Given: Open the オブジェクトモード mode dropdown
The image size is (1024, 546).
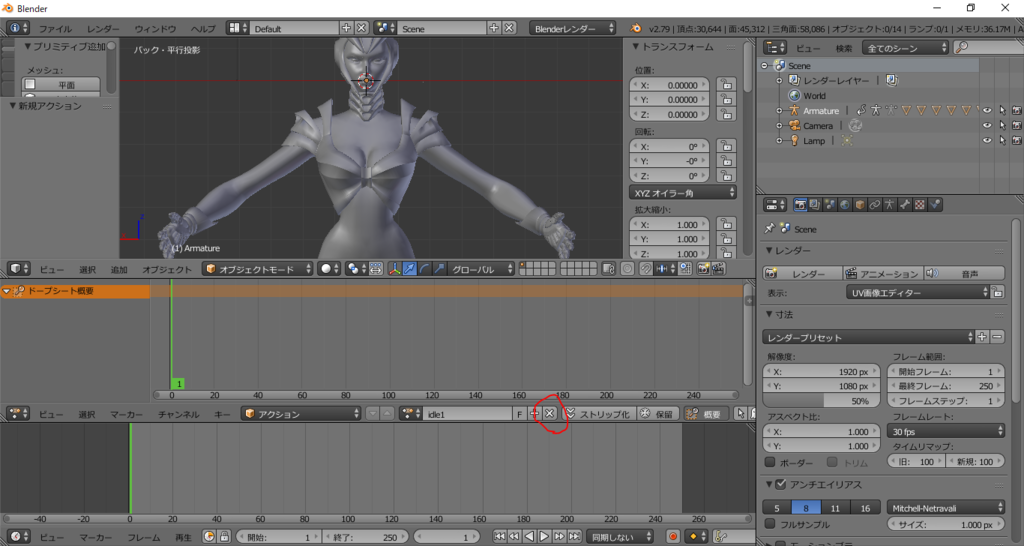Looking at the screenshot, I should 258,269.
